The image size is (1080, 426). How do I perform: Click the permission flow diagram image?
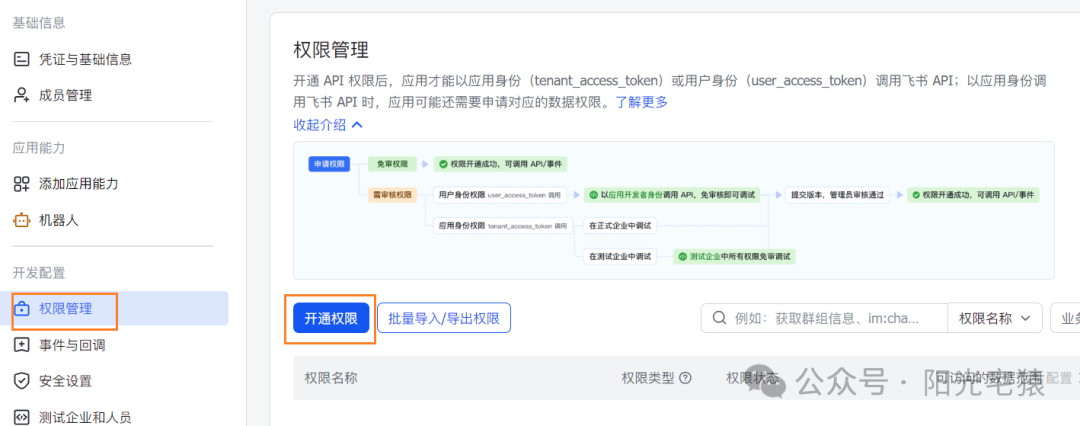pyautogui.click(x=674, y=210)
